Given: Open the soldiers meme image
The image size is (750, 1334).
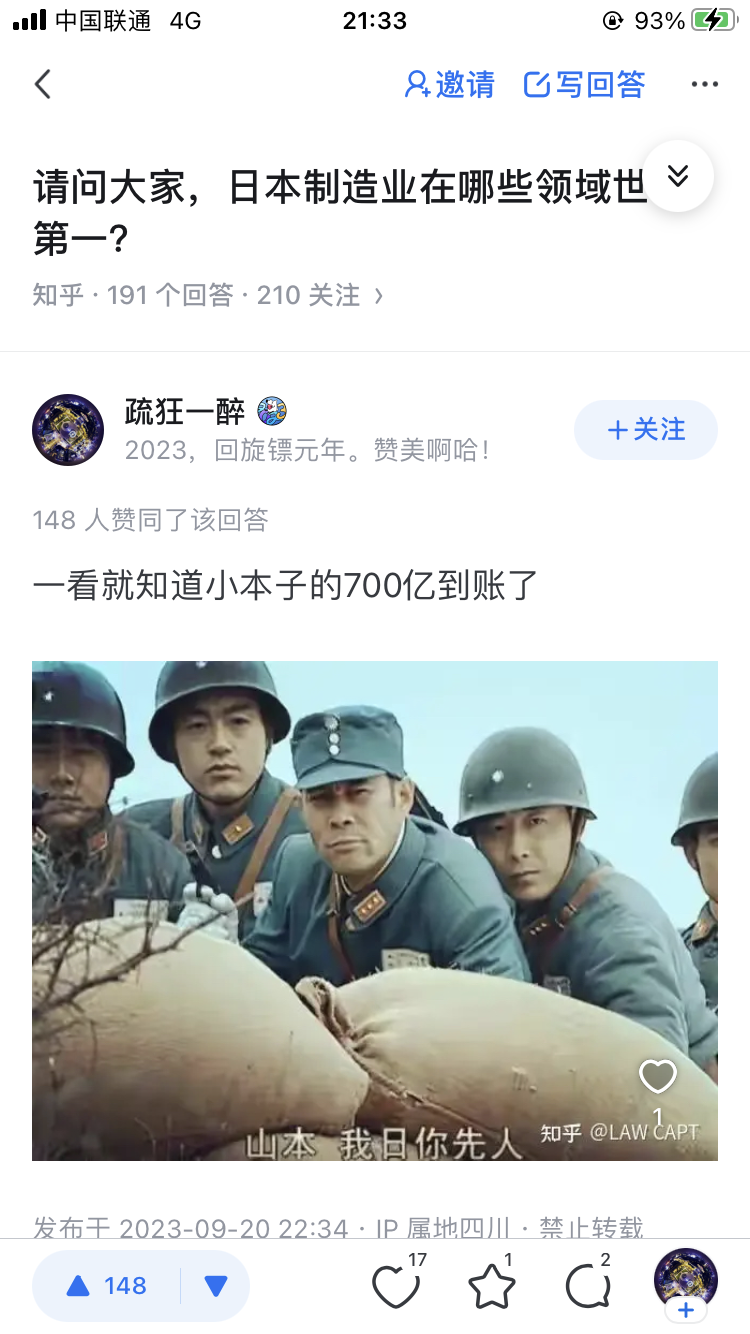Looking at the screenshot, I should tap(375, 910).
